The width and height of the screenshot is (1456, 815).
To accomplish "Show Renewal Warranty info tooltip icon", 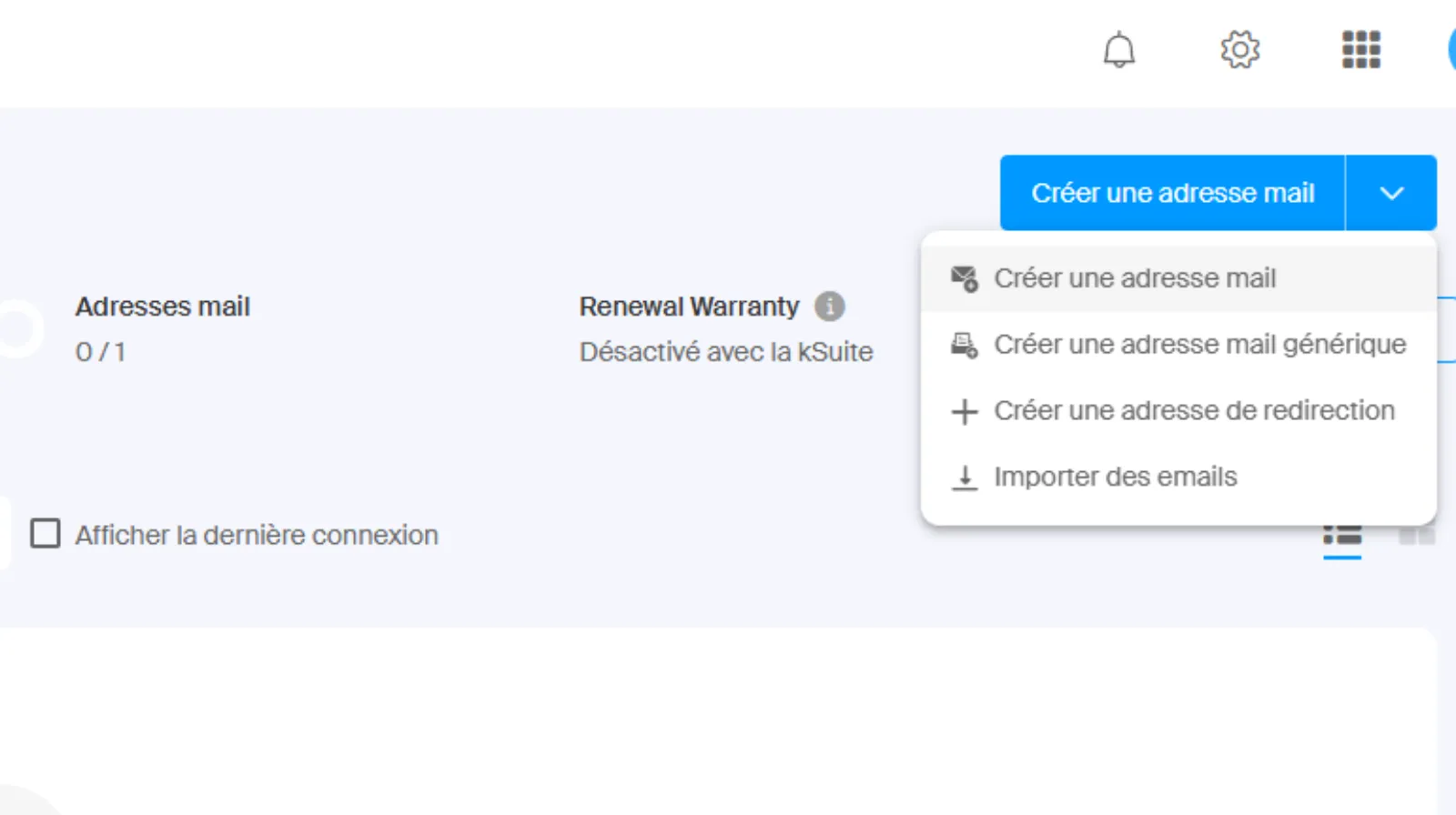I will [x=829, y=307].
